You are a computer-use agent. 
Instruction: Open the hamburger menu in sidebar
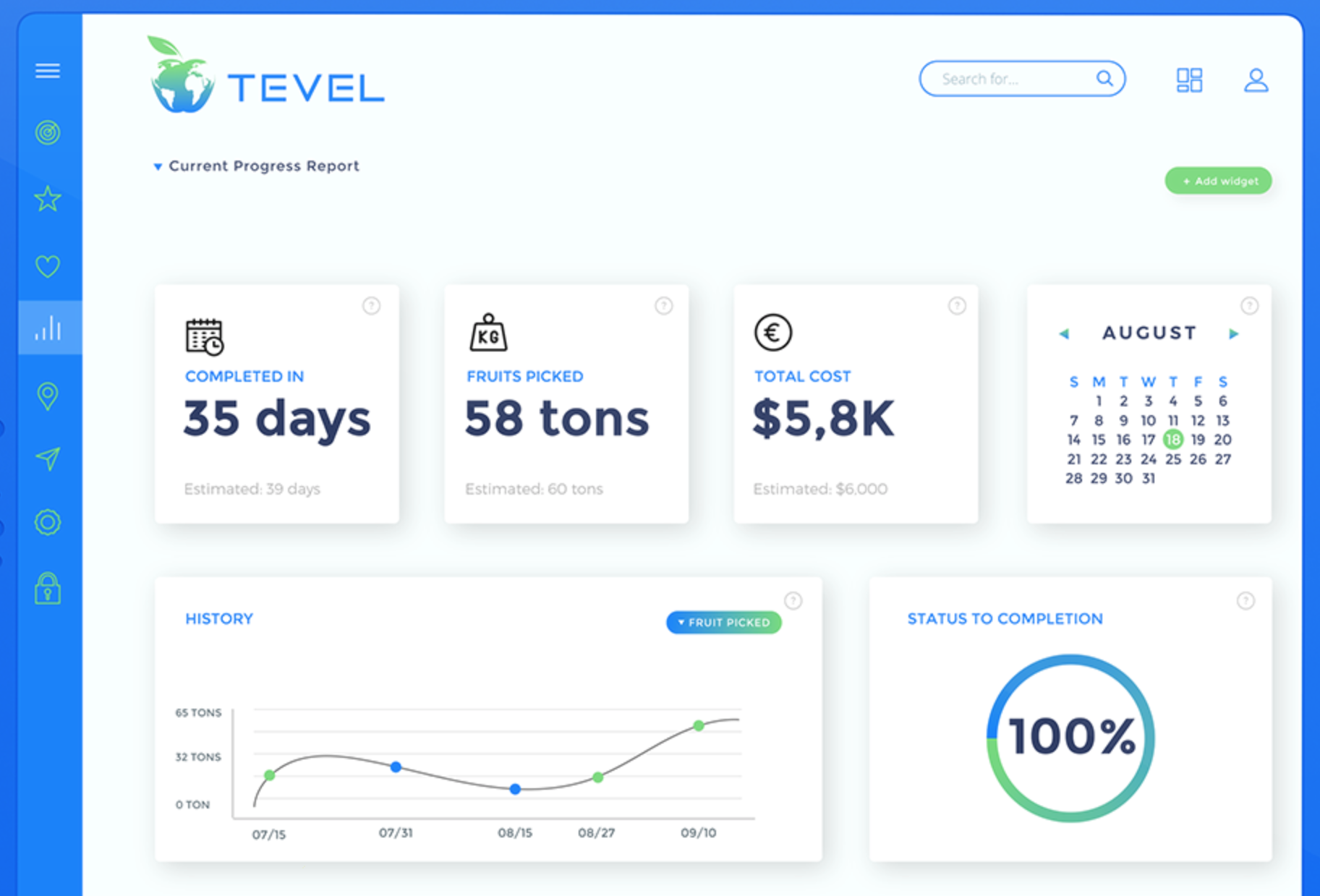pyautogui.click(x=48, y=71)
